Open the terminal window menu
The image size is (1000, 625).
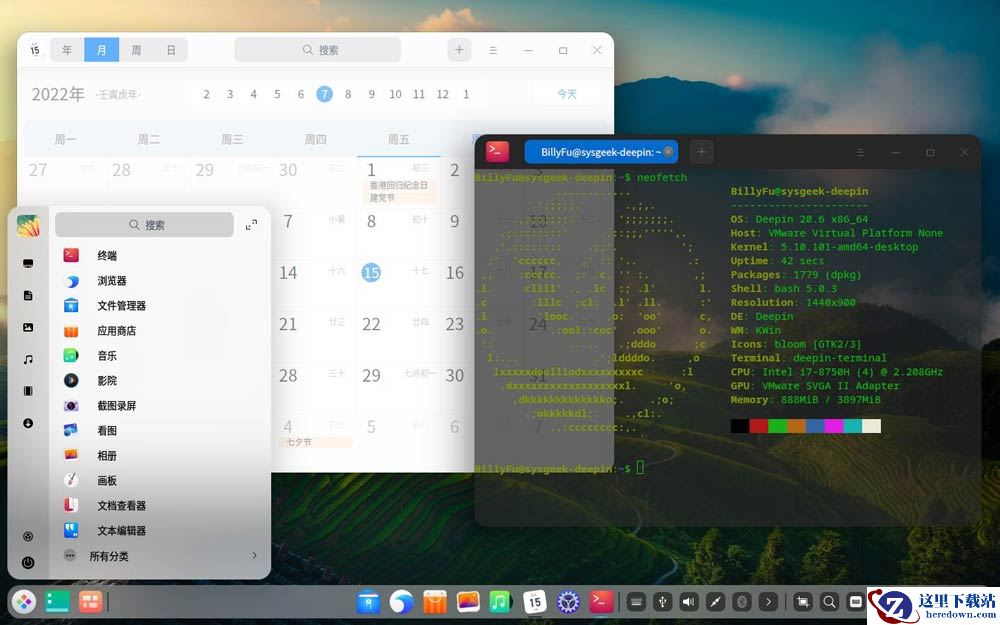pos(860,152)
